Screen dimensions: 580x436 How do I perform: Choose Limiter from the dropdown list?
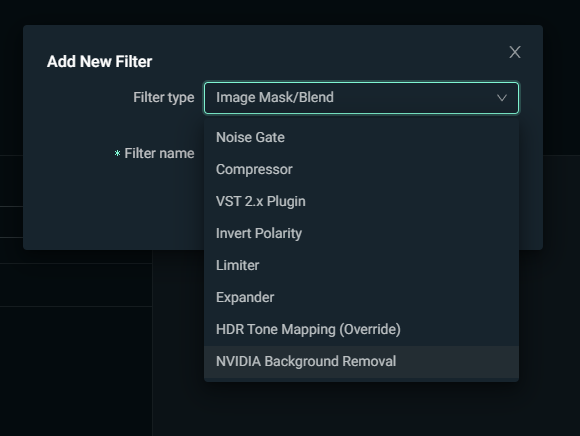(x=361, y=266)
